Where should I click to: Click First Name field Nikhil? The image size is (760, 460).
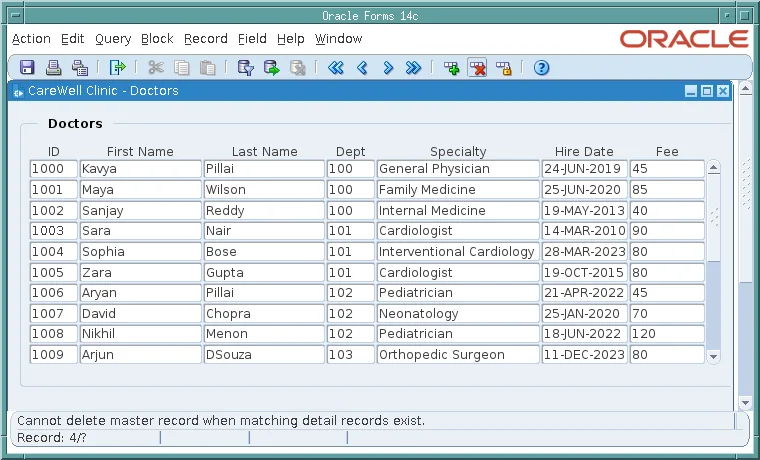tap(141, 334)
